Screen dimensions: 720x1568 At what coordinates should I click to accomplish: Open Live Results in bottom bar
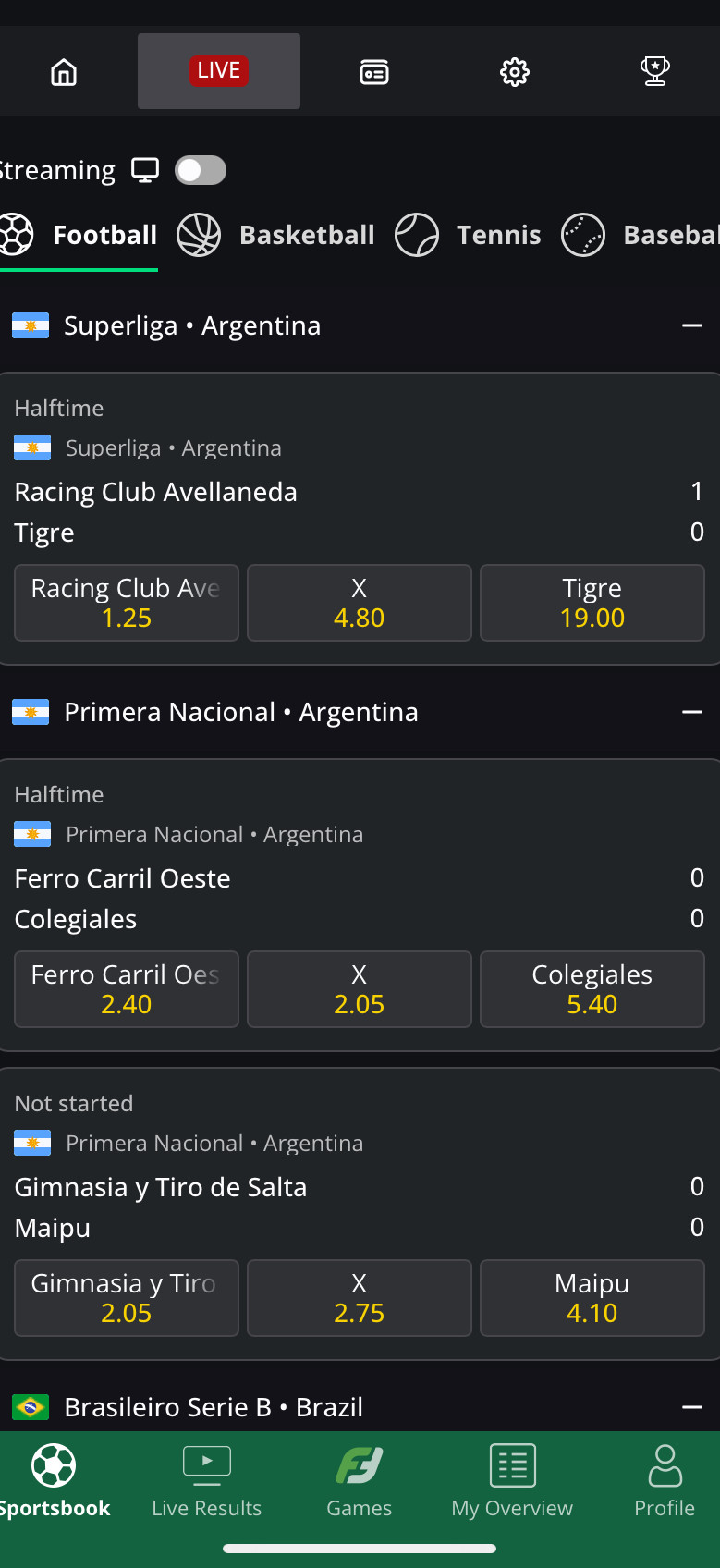click(x=207, y=1481)
